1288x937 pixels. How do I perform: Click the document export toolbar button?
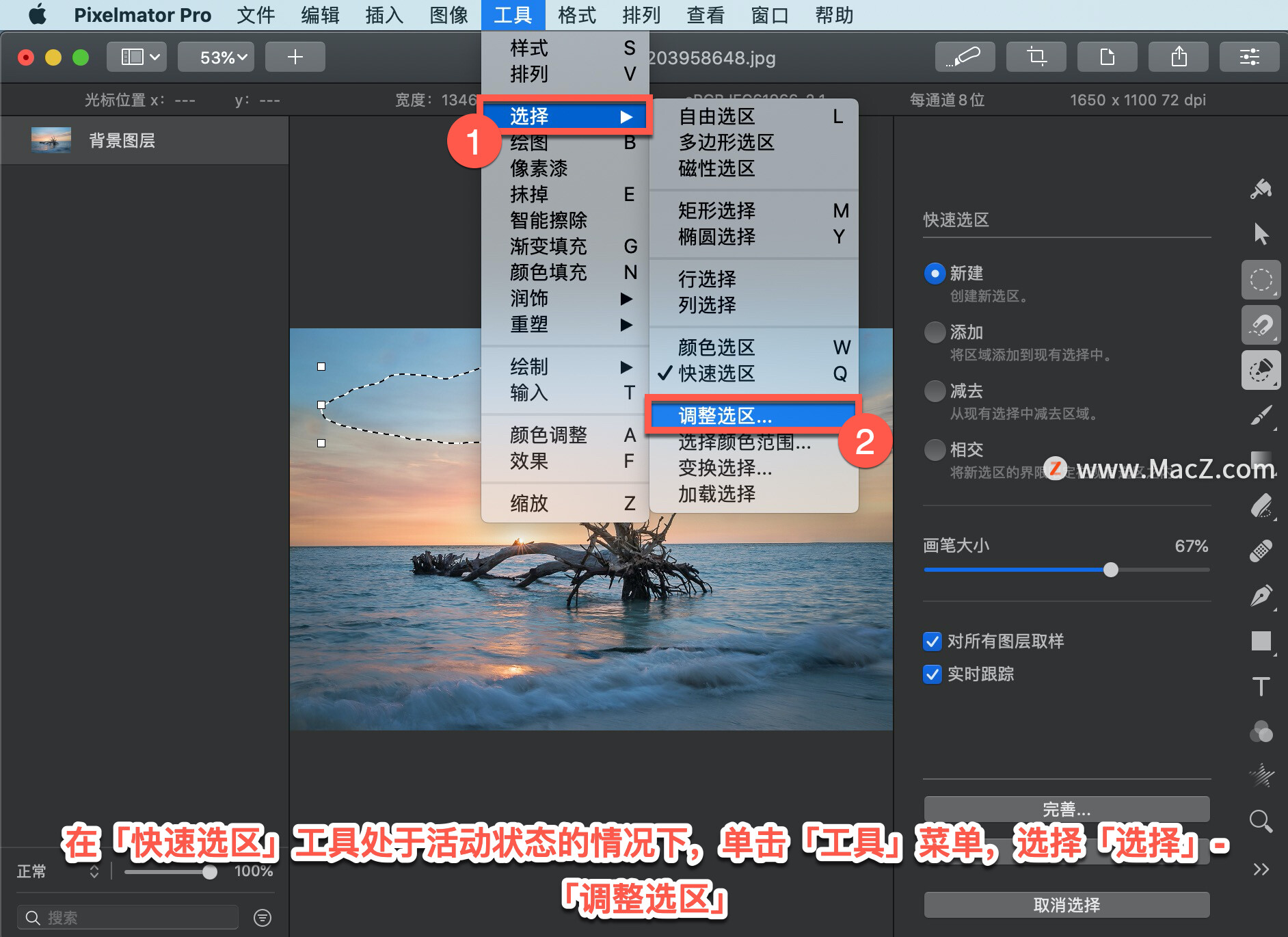coord(1108,57)
